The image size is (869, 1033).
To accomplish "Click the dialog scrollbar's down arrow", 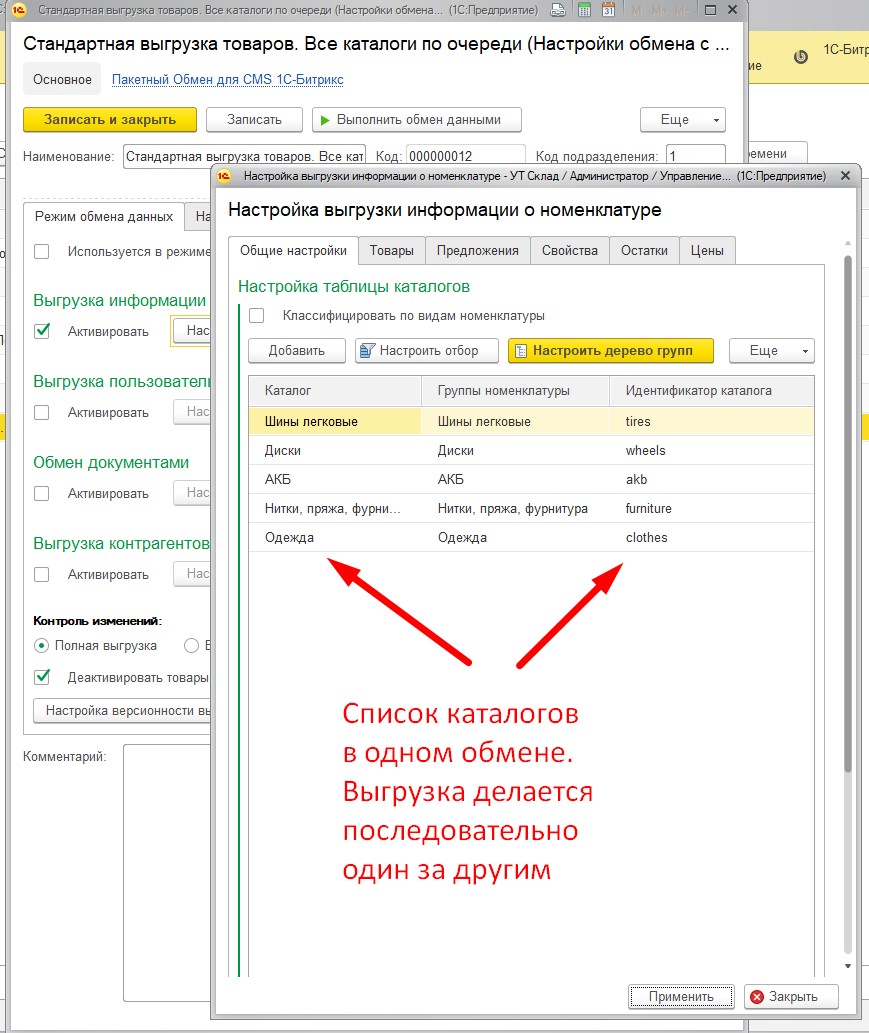I will point(848,966).
